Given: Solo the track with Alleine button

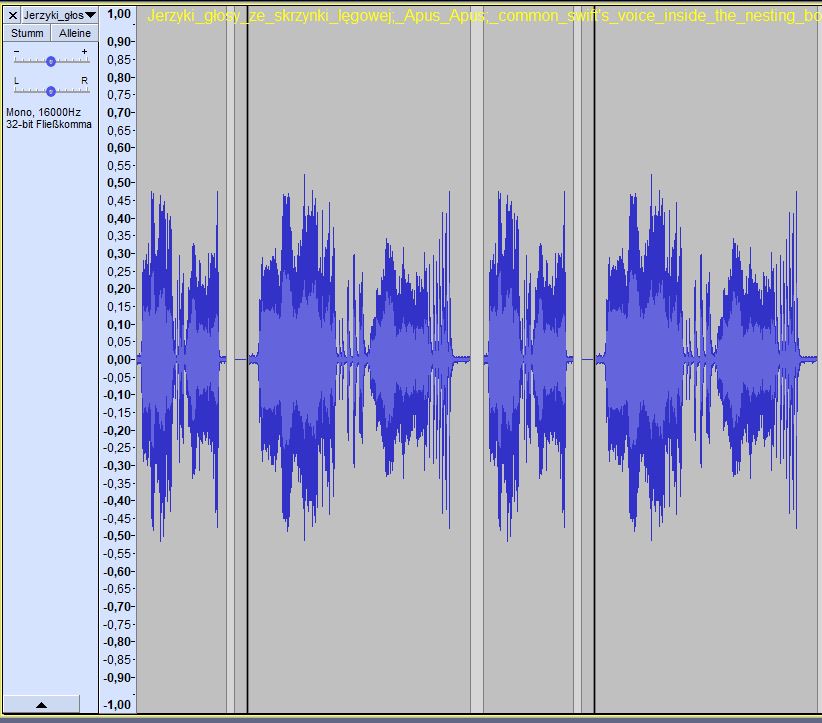Looking at the screenshot, I should tap(74, 33).
